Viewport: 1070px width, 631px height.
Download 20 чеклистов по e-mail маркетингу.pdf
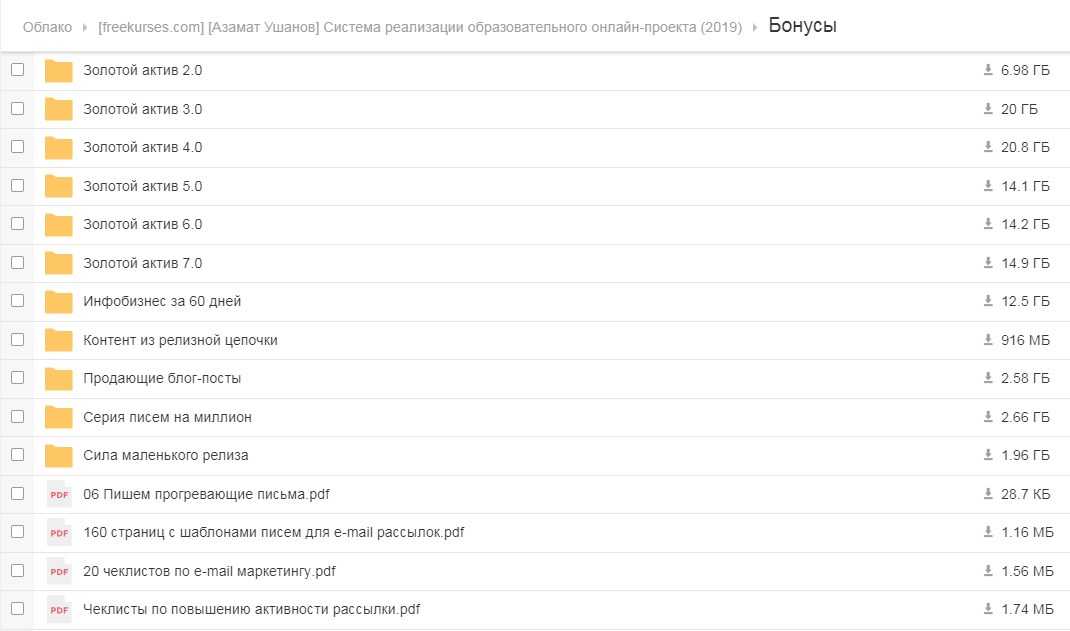click(988, 571)
